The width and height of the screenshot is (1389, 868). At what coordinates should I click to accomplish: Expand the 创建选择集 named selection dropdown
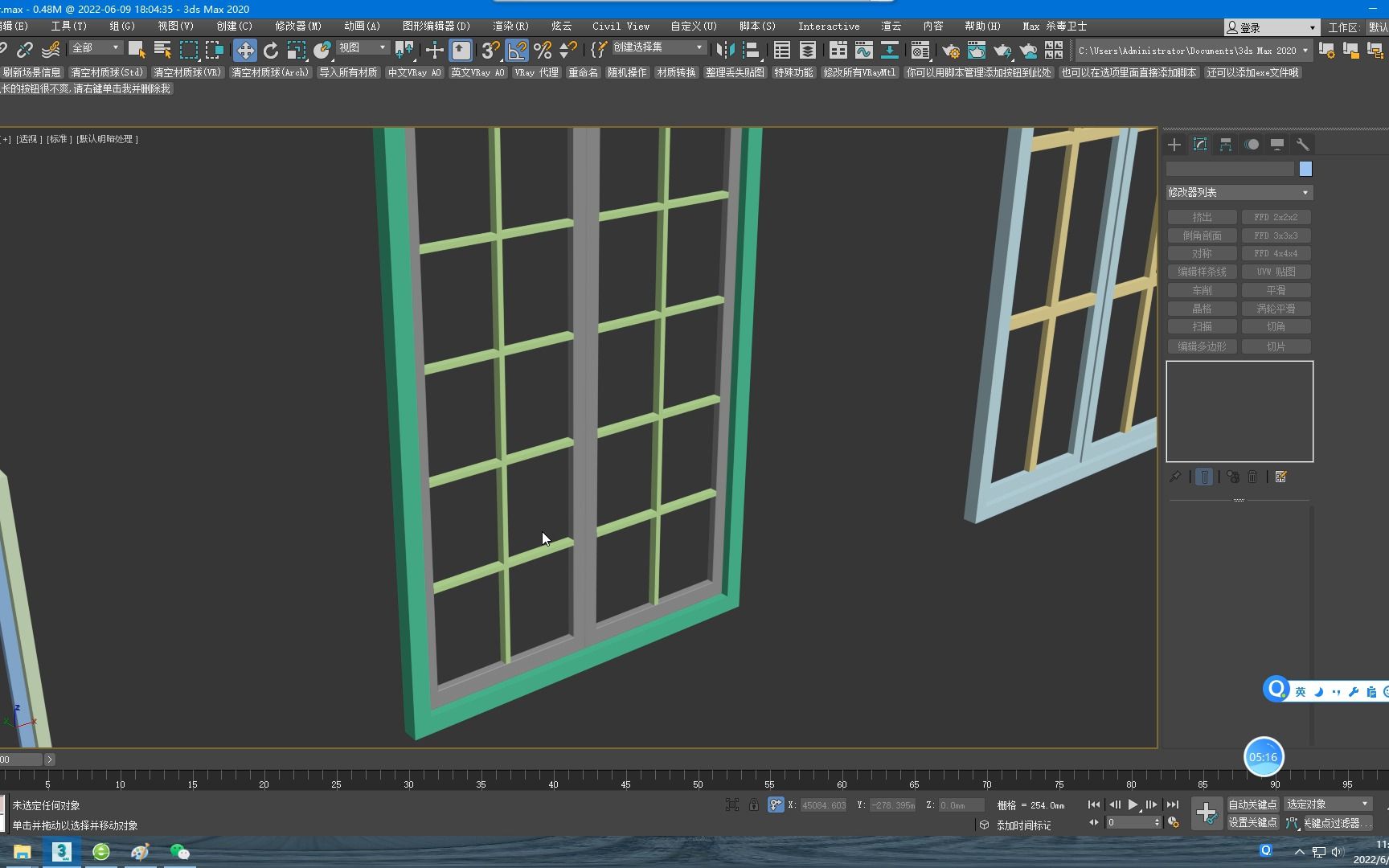coord(658,48)
